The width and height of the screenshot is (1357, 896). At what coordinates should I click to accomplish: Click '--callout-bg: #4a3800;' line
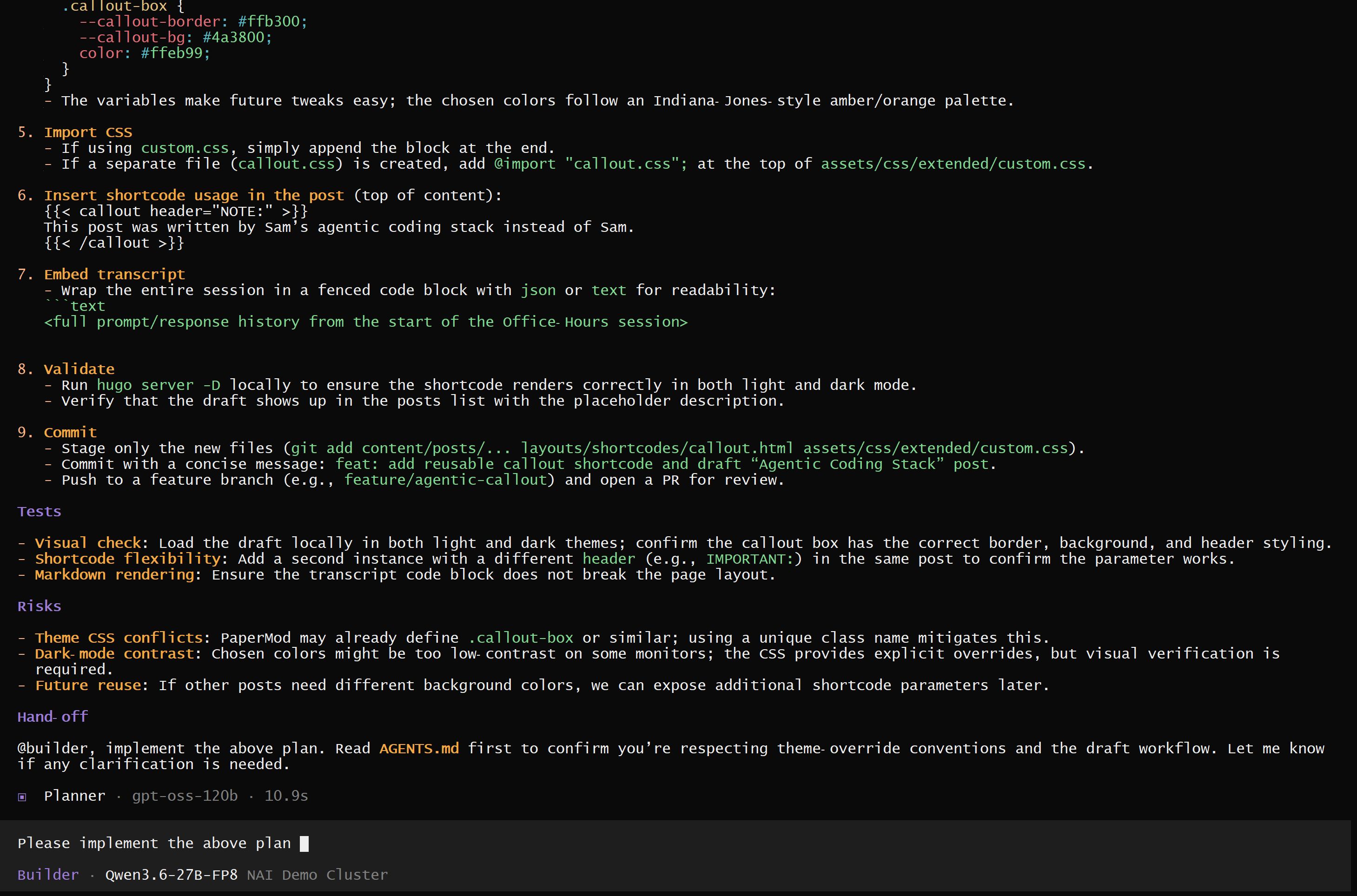point(175,38)
